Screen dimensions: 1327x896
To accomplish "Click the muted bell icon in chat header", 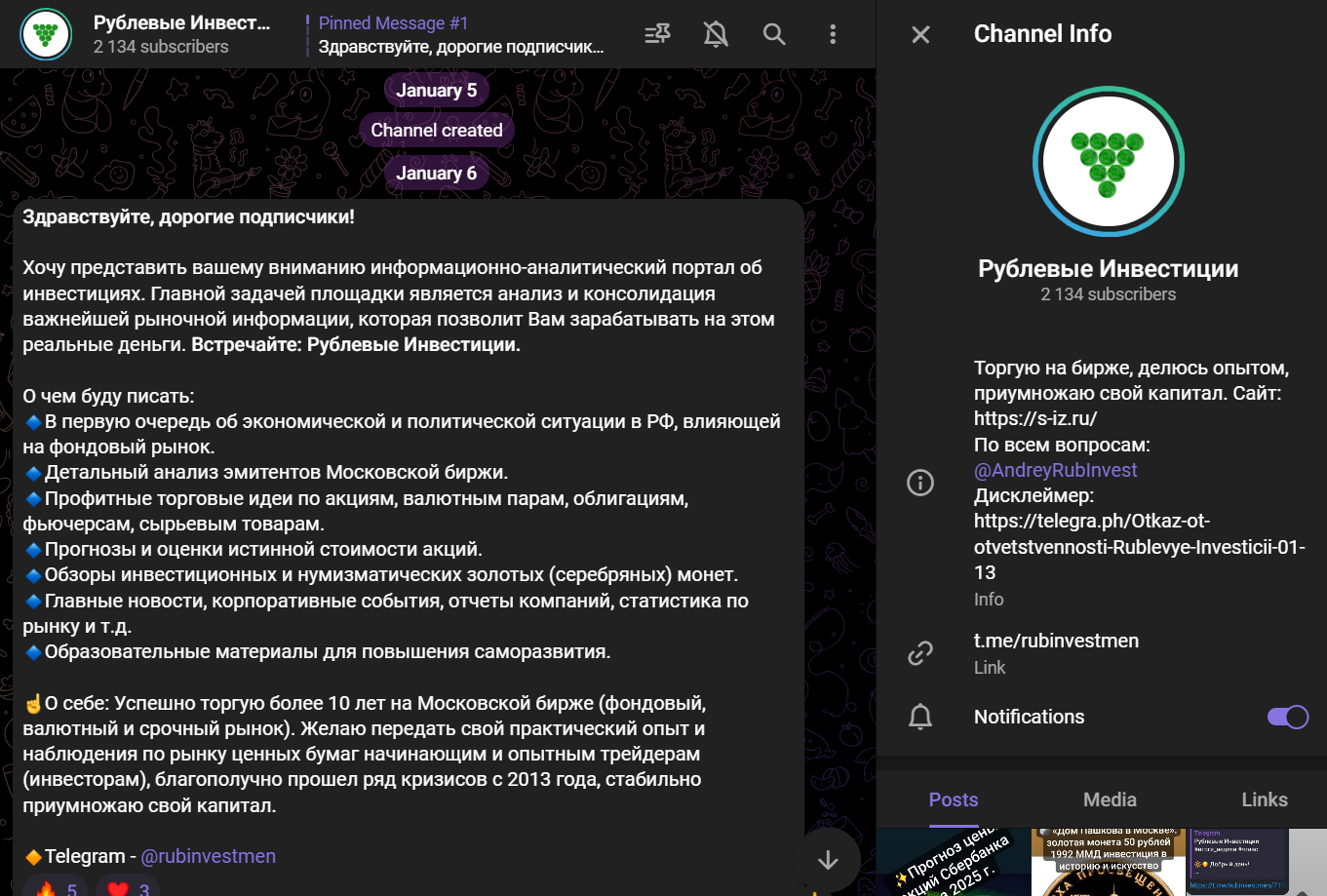I will coord(716,34).
